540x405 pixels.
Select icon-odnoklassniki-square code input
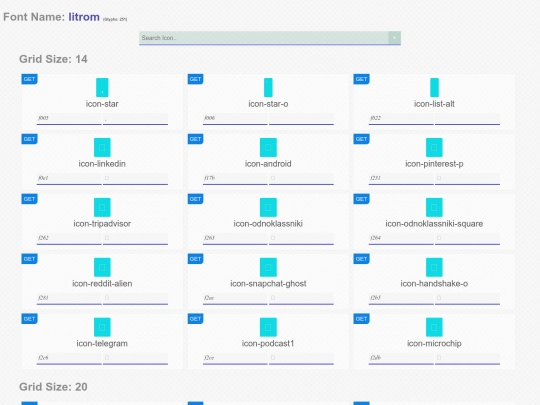pyautogui.click(x=401, y=238)
